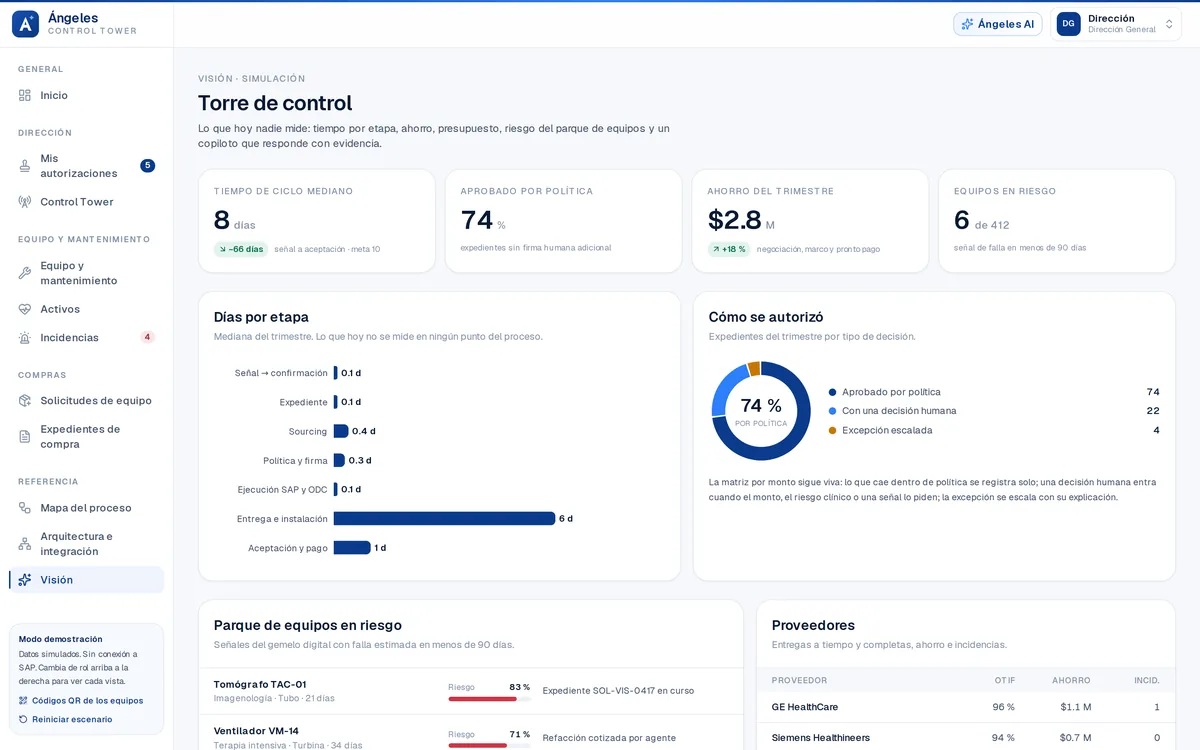This screenshot has width=1200, height=750.
Task: Click the Entrega e instalación 6 d bar
Action: tap(444, 519)
